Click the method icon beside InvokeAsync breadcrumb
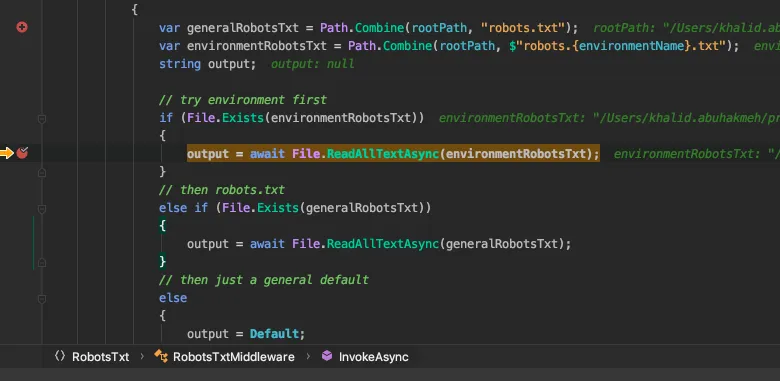 point(327,356)
